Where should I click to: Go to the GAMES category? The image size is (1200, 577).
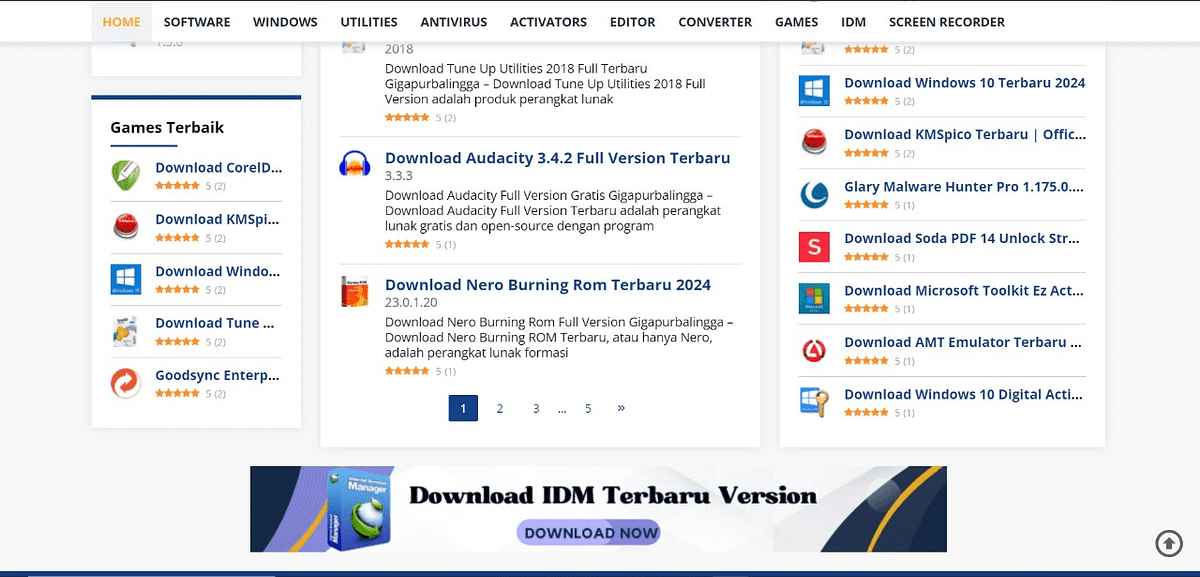point(797,22)
